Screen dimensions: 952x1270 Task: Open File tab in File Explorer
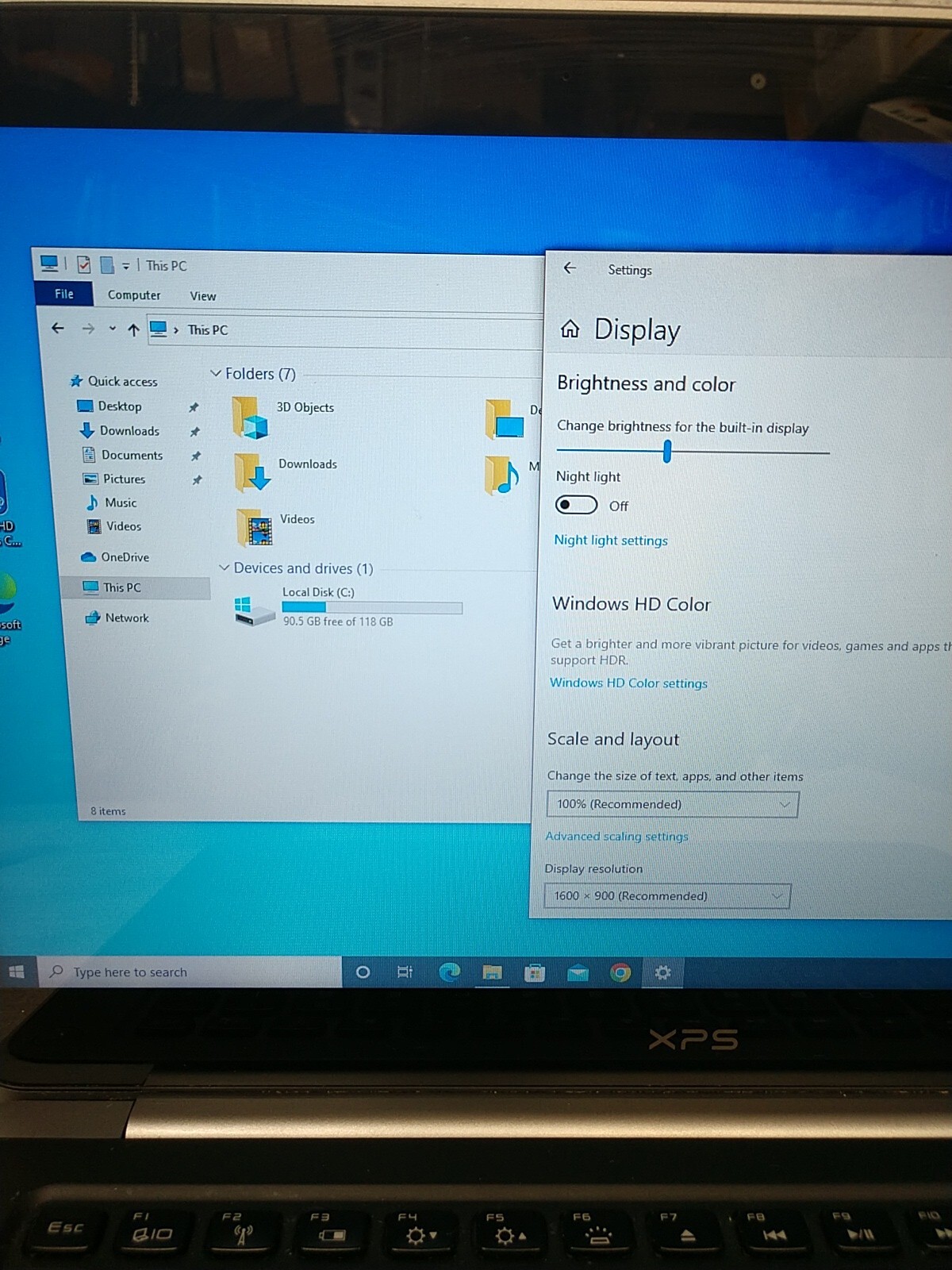(x=64, y=294)
